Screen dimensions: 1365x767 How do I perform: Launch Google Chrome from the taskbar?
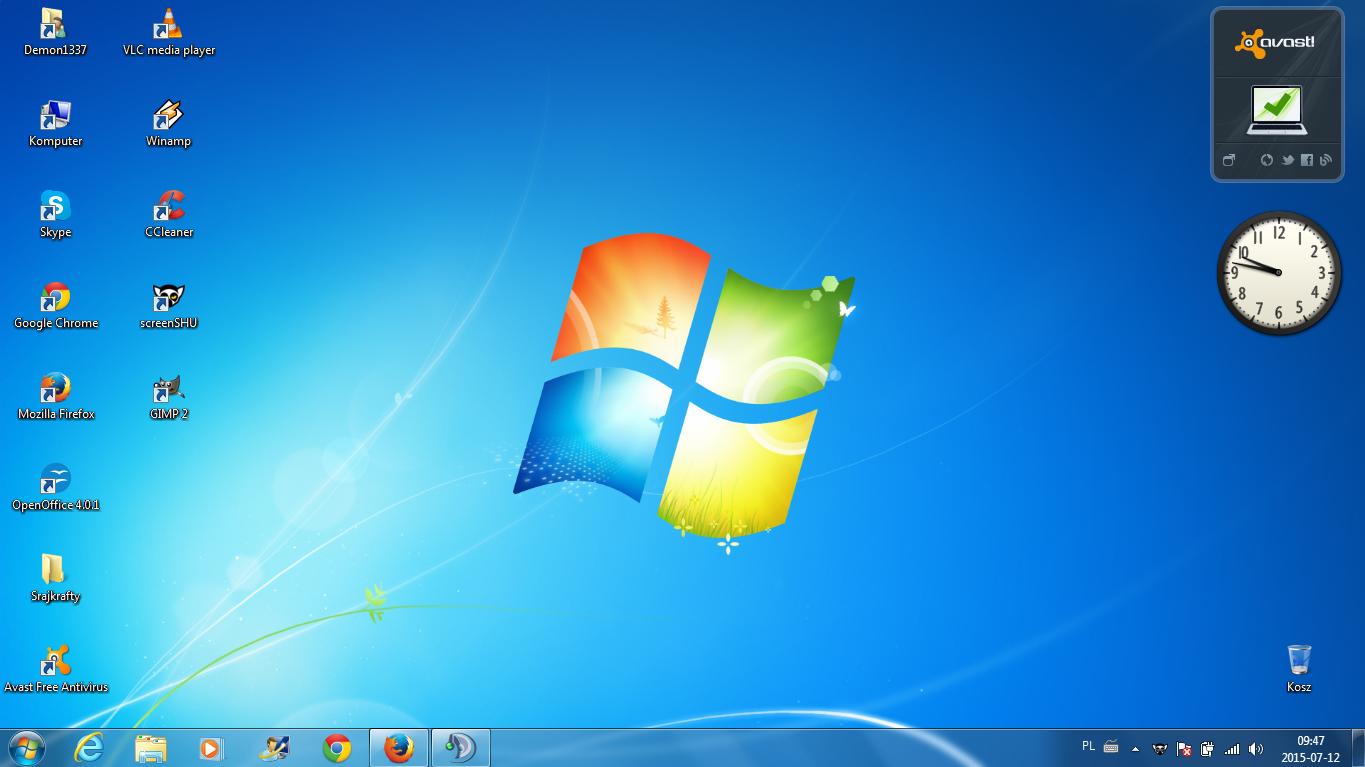pos(337,748)
